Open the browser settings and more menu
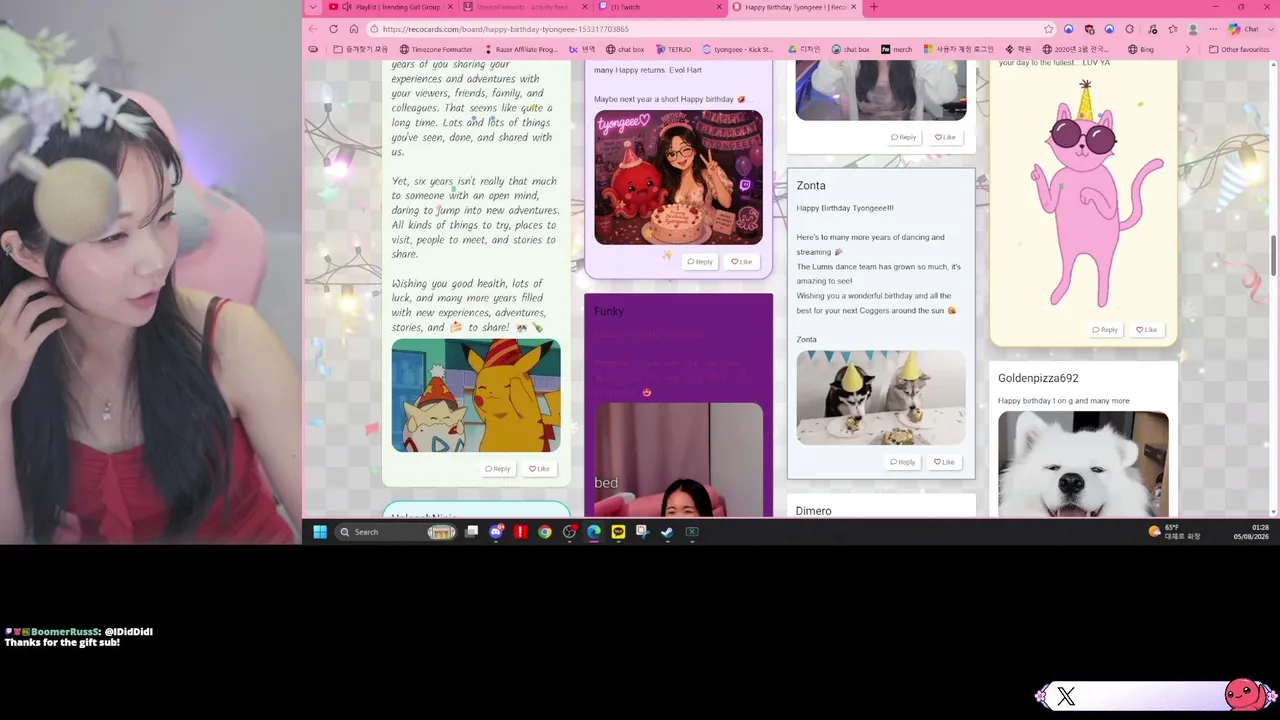 tap(1212, 29)
